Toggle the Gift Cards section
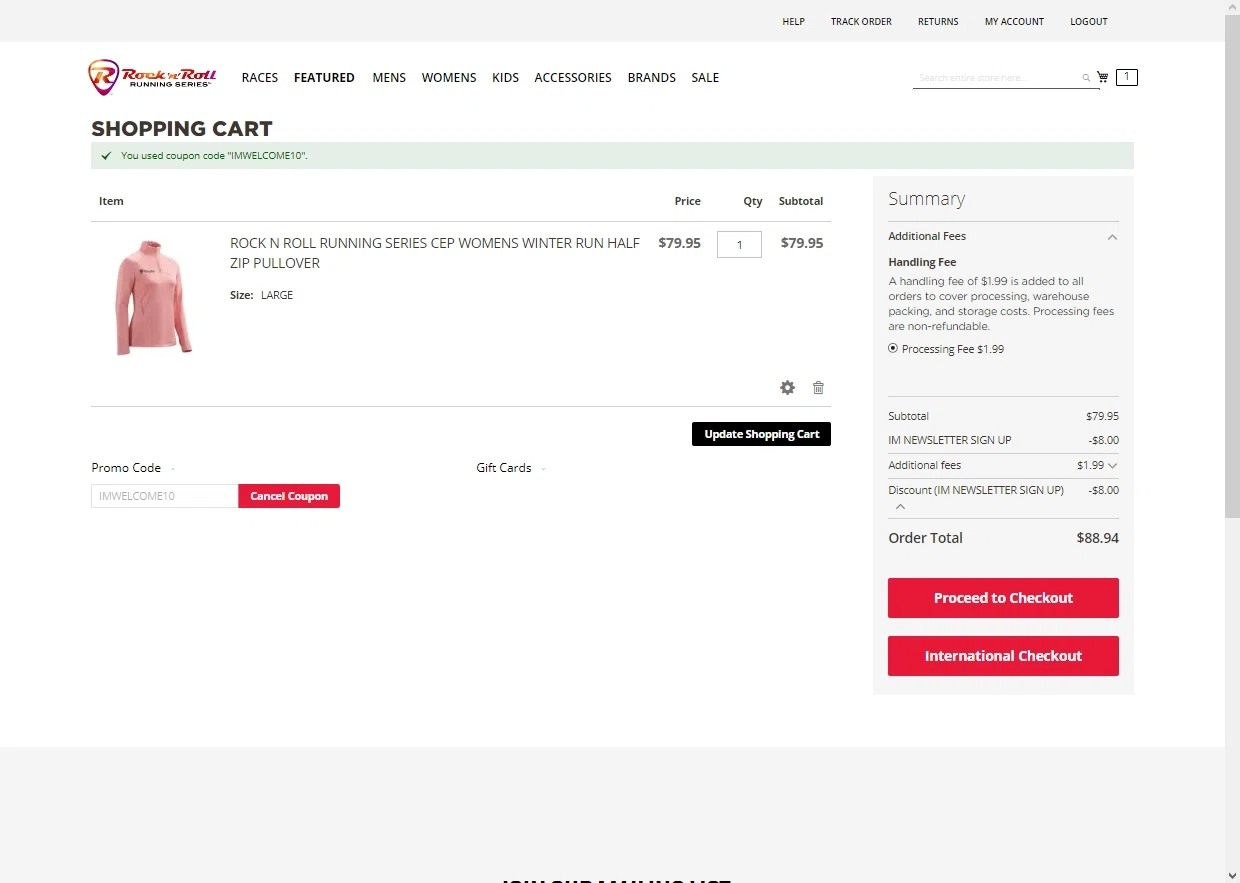1240x883 pixels. pos(511,468)
